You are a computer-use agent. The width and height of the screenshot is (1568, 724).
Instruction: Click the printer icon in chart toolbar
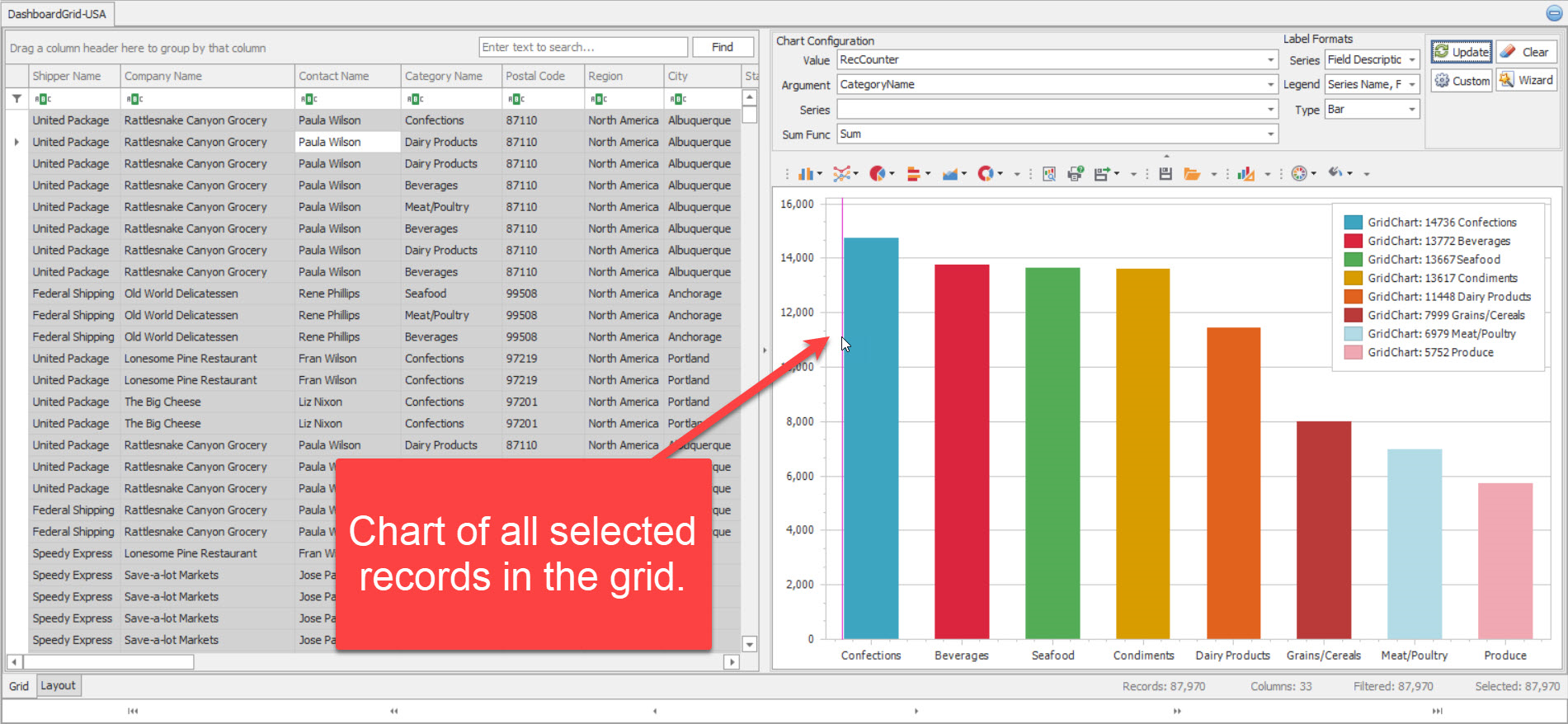click(x=1075, y=173)
